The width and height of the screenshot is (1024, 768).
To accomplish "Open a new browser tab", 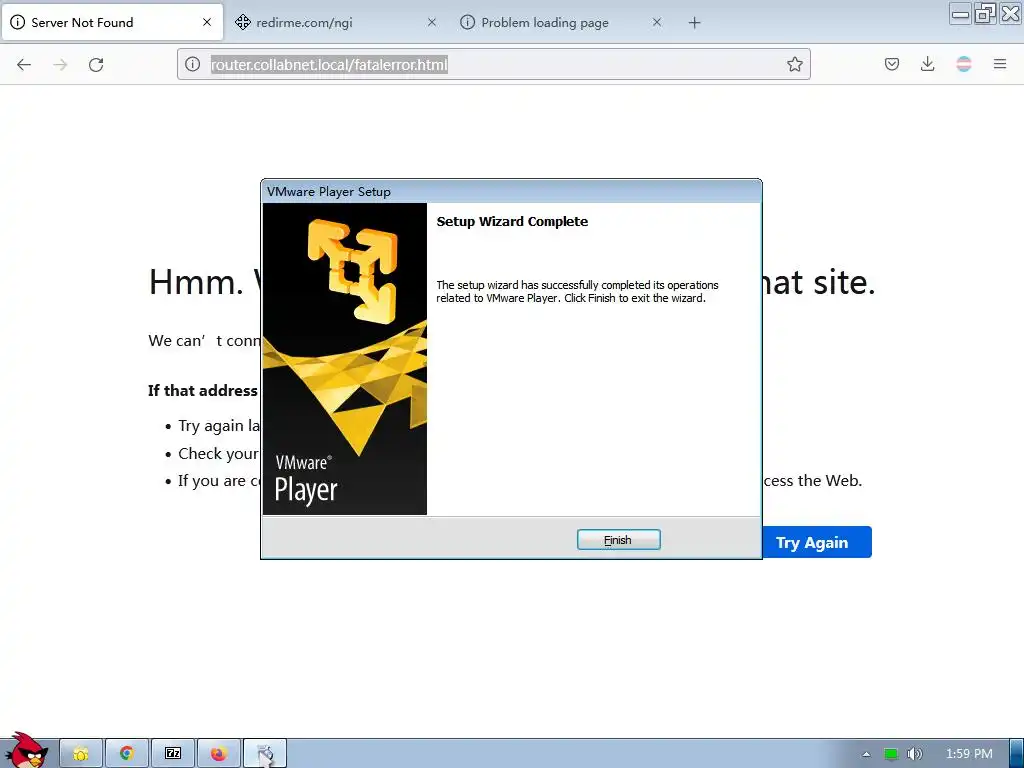I will tap(694, 23).
